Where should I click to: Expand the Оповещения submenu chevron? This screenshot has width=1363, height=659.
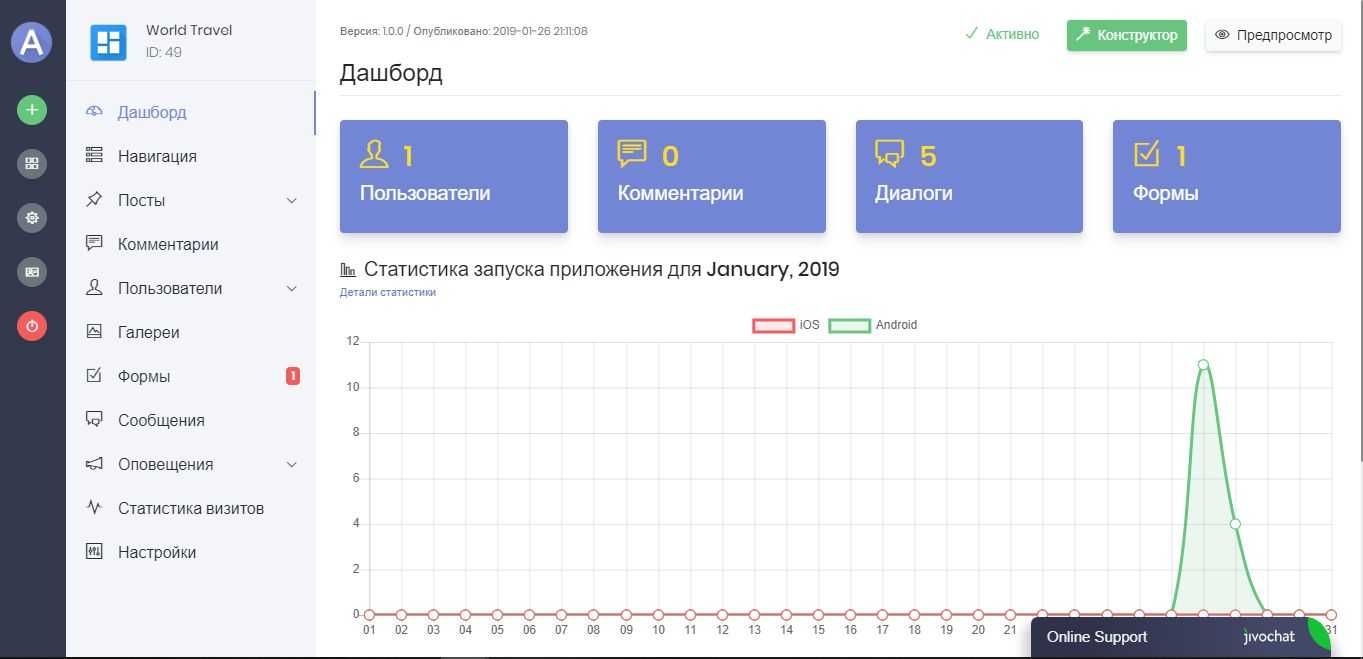[x=292, y=465]
